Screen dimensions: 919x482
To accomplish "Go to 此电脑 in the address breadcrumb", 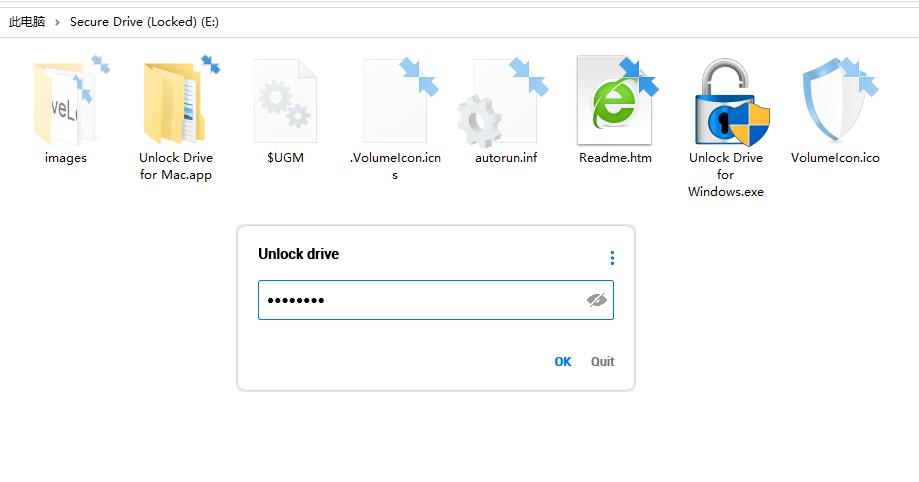I will (27, 22).
